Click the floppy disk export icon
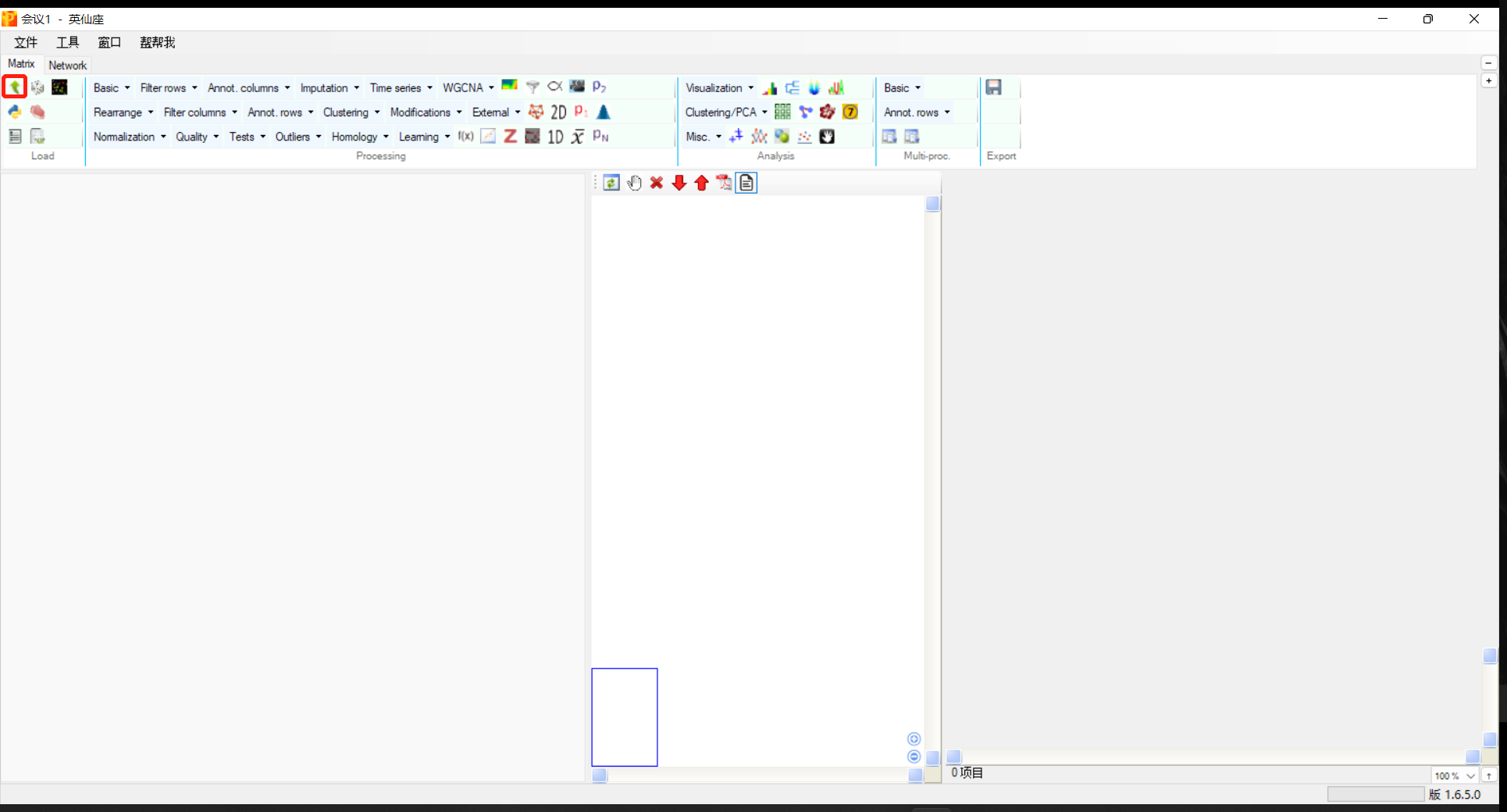 tap(993, 87)
